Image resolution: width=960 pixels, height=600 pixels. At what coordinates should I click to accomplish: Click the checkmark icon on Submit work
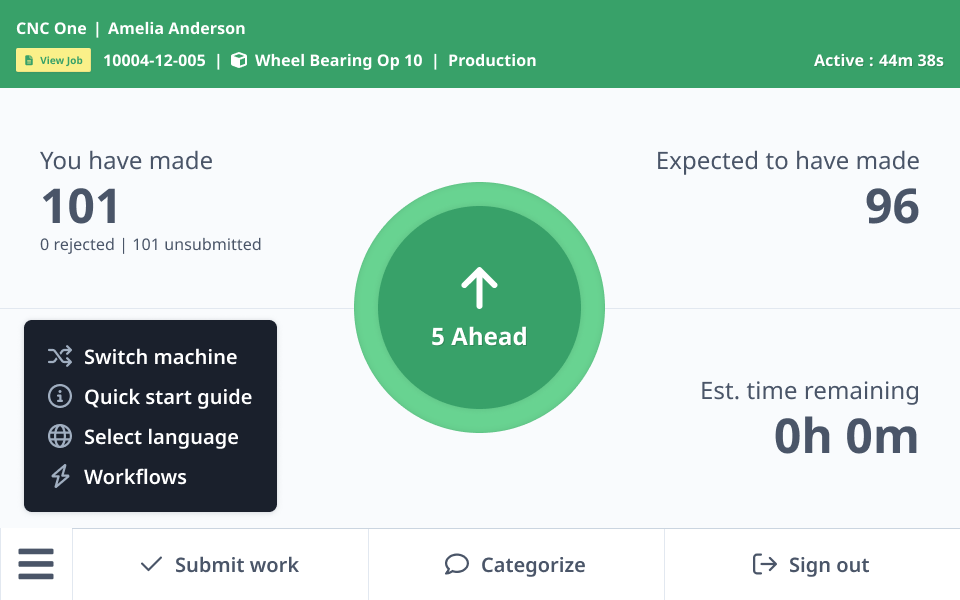click(x=151, y=565)
